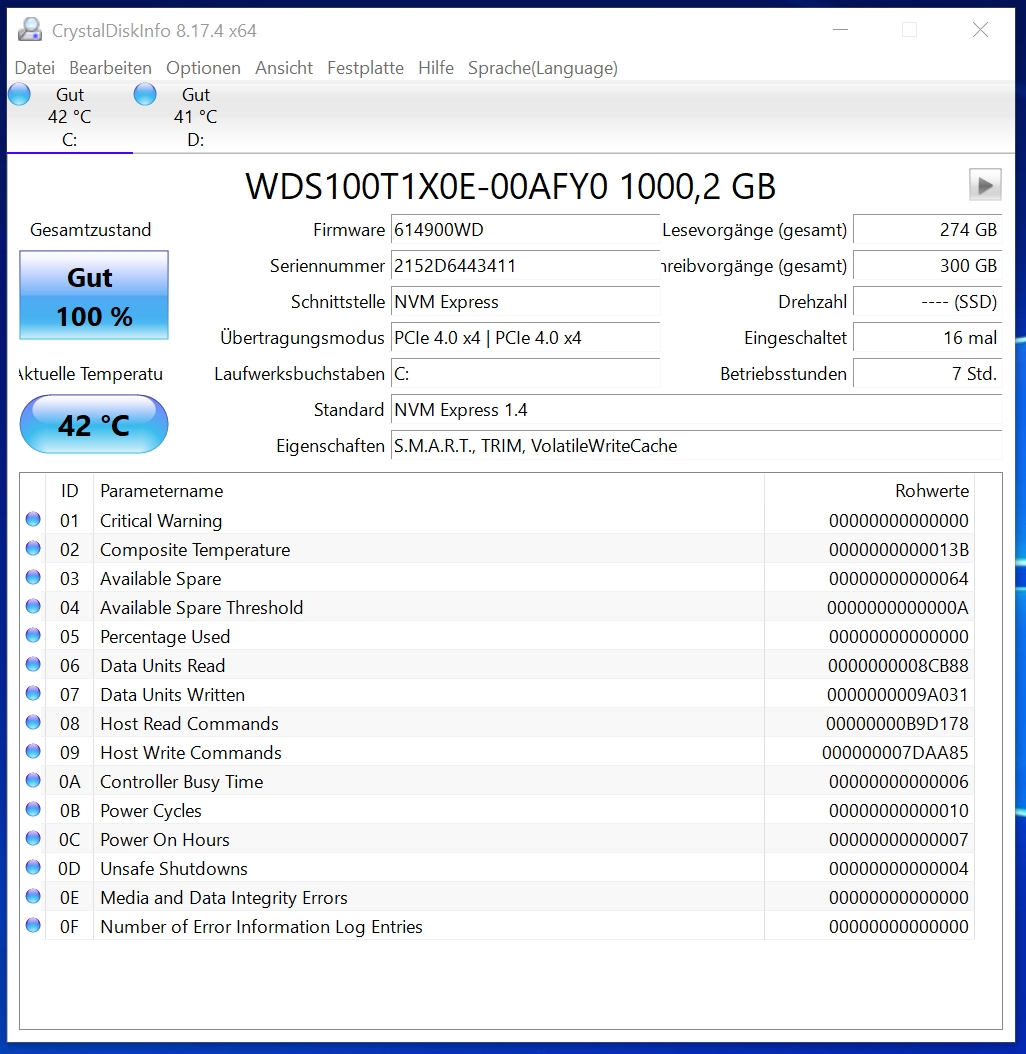Viewport: 1026px width, 1054px height.
Task: Click status orb for Available Spare row
Action: point(33,577)
